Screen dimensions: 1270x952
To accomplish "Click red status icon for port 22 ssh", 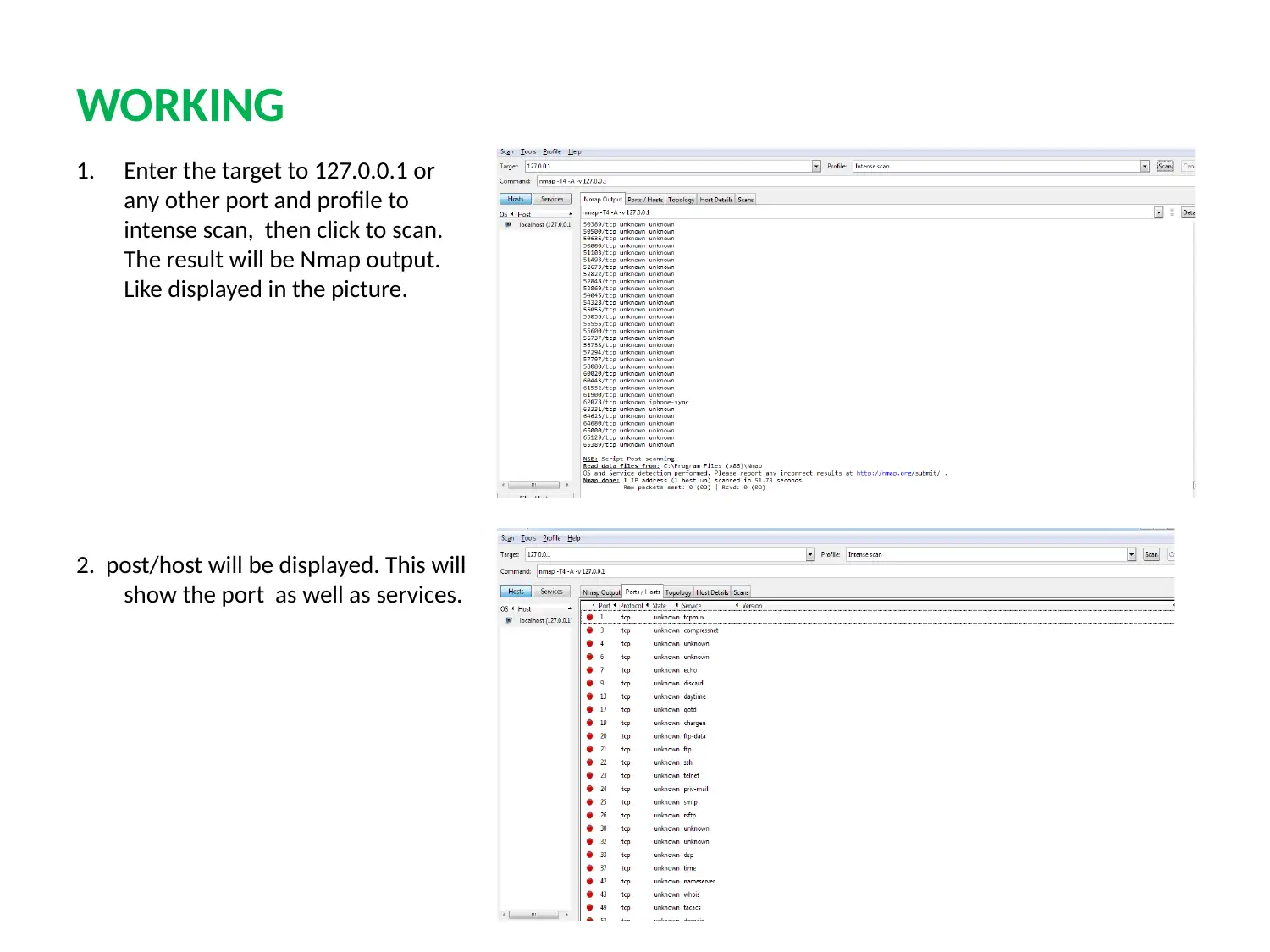I will pos(590,762).
